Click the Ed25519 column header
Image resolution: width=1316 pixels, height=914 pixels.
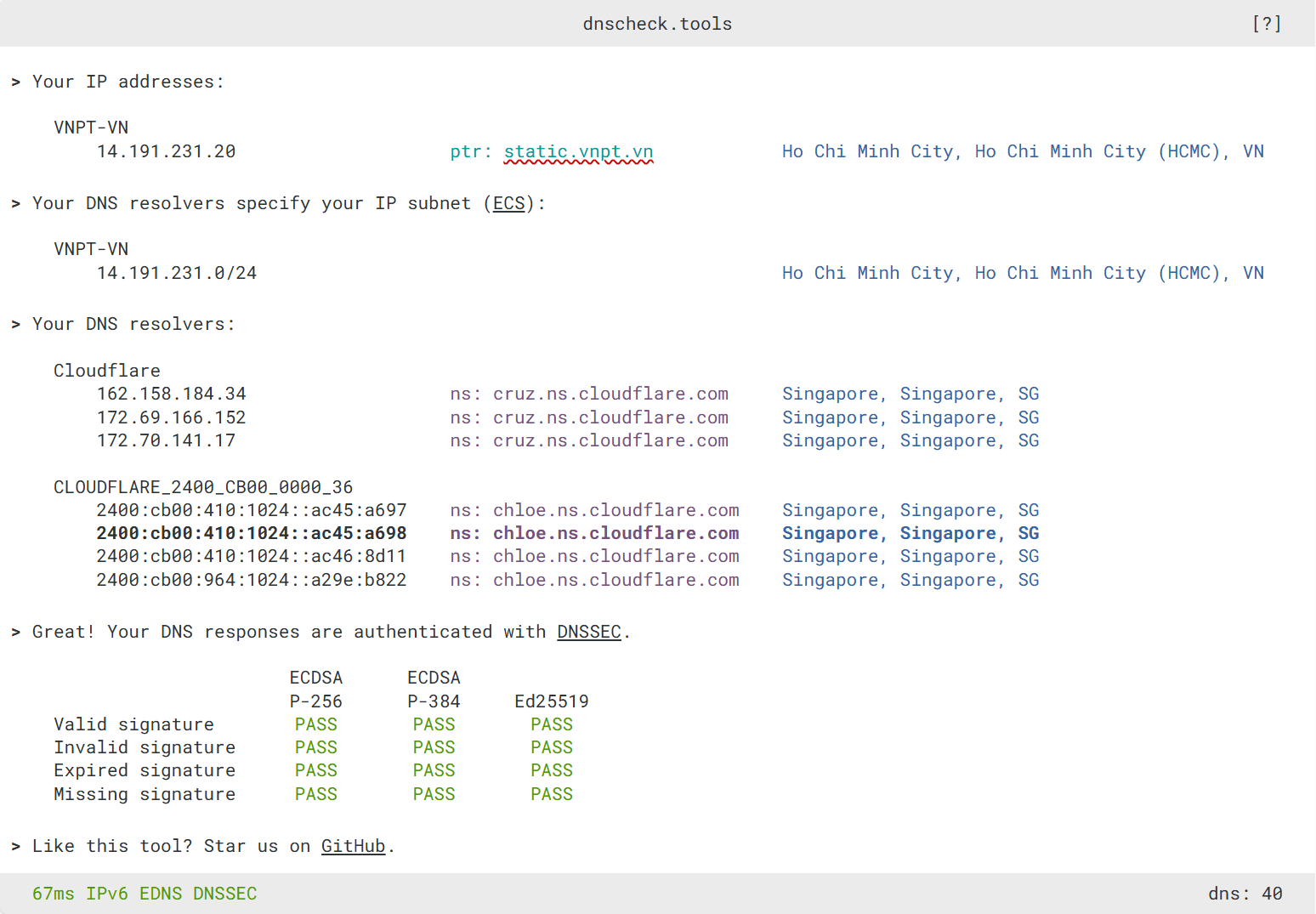point(551,701)
